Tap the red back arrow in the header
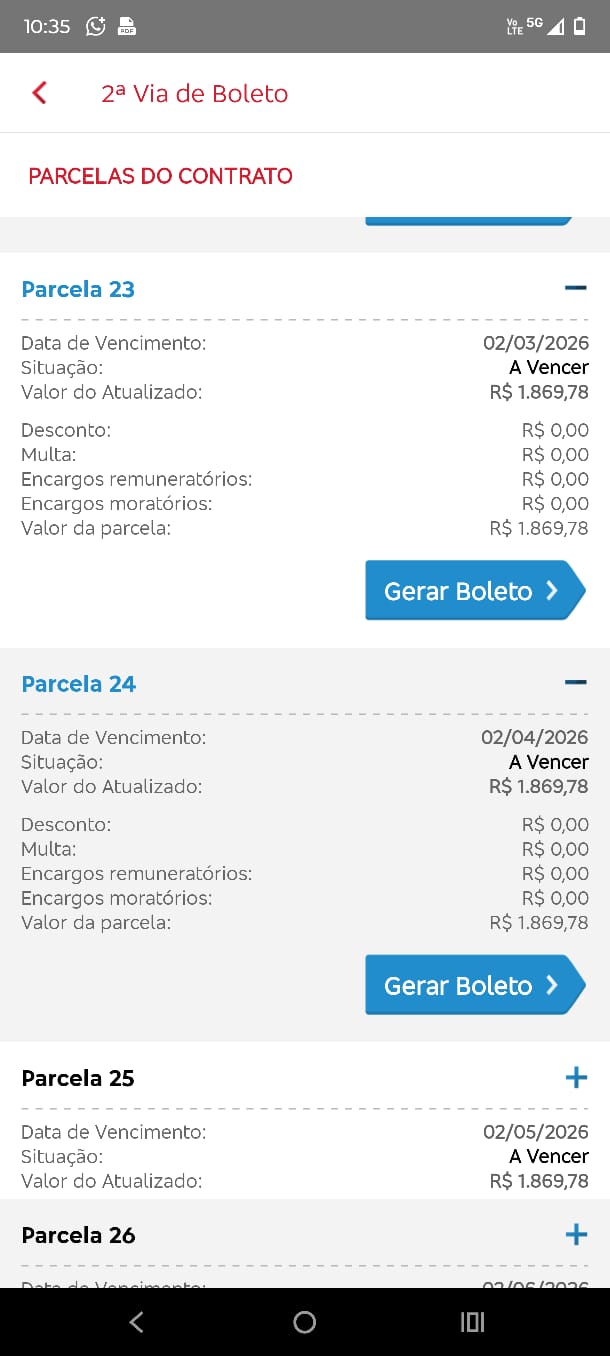Screen dimensions: 610x1356 coord(40,93)
